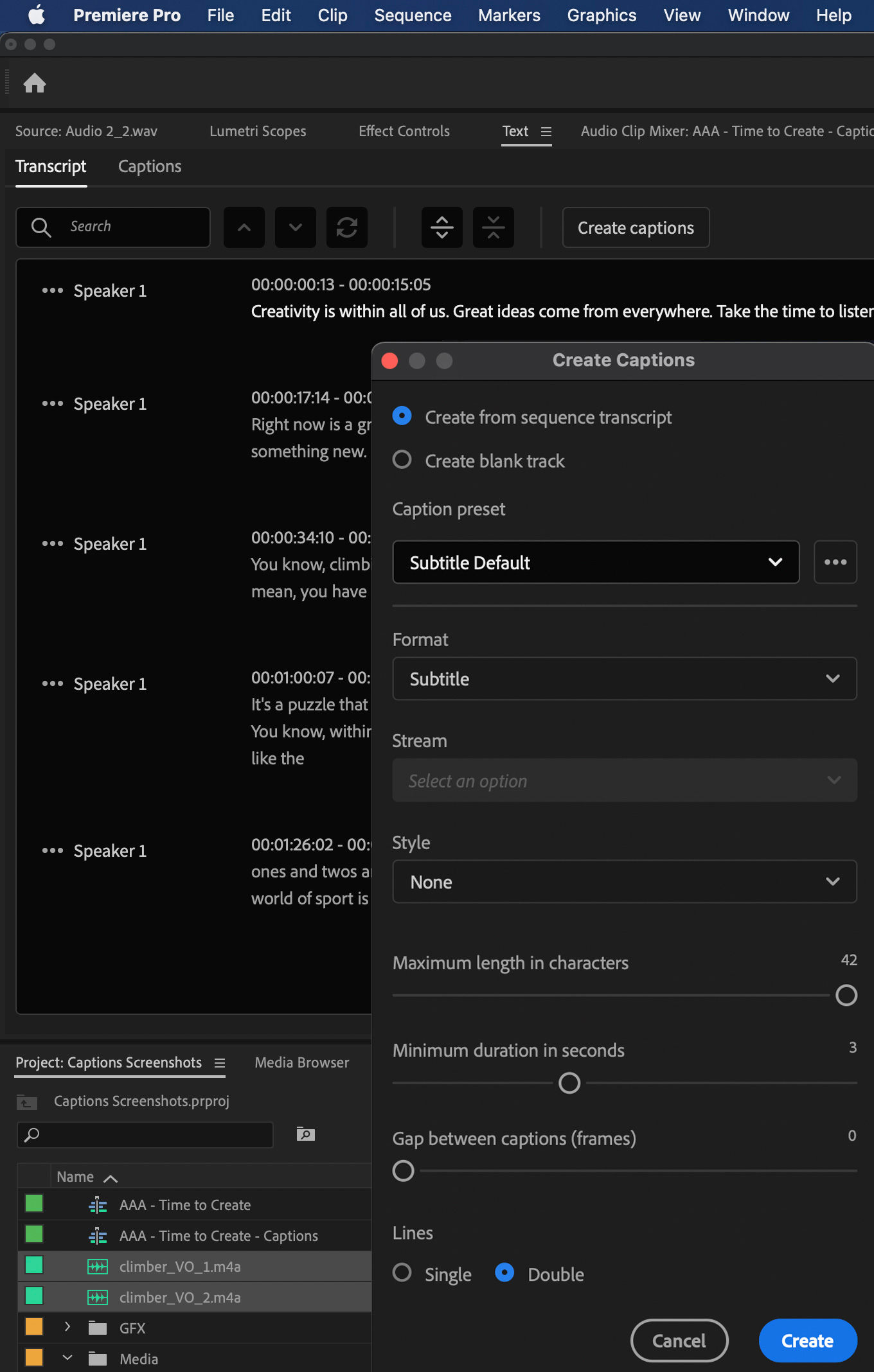
Task: Cancel the Create Captions dialog
Action: (679, 1341)
